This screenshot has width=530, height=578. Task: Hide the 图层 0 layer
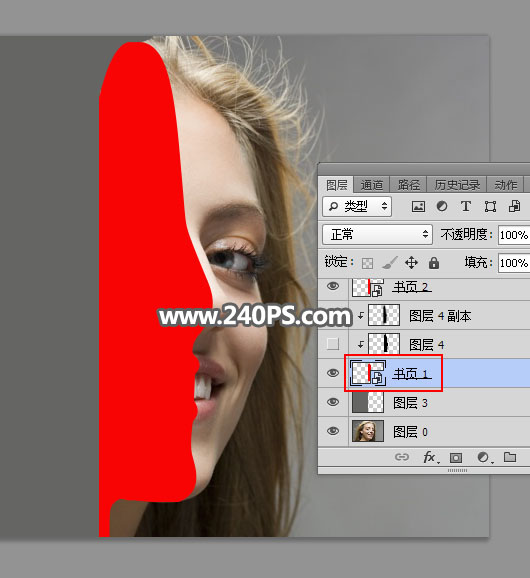(333, 431)
